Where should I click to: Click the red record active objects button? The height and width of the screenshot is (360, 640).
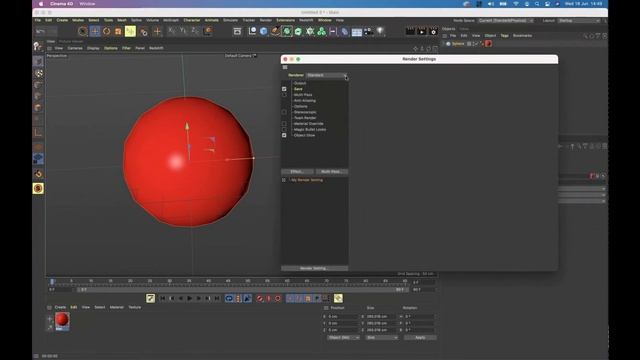pyautogui.click(x=260, y=298)
